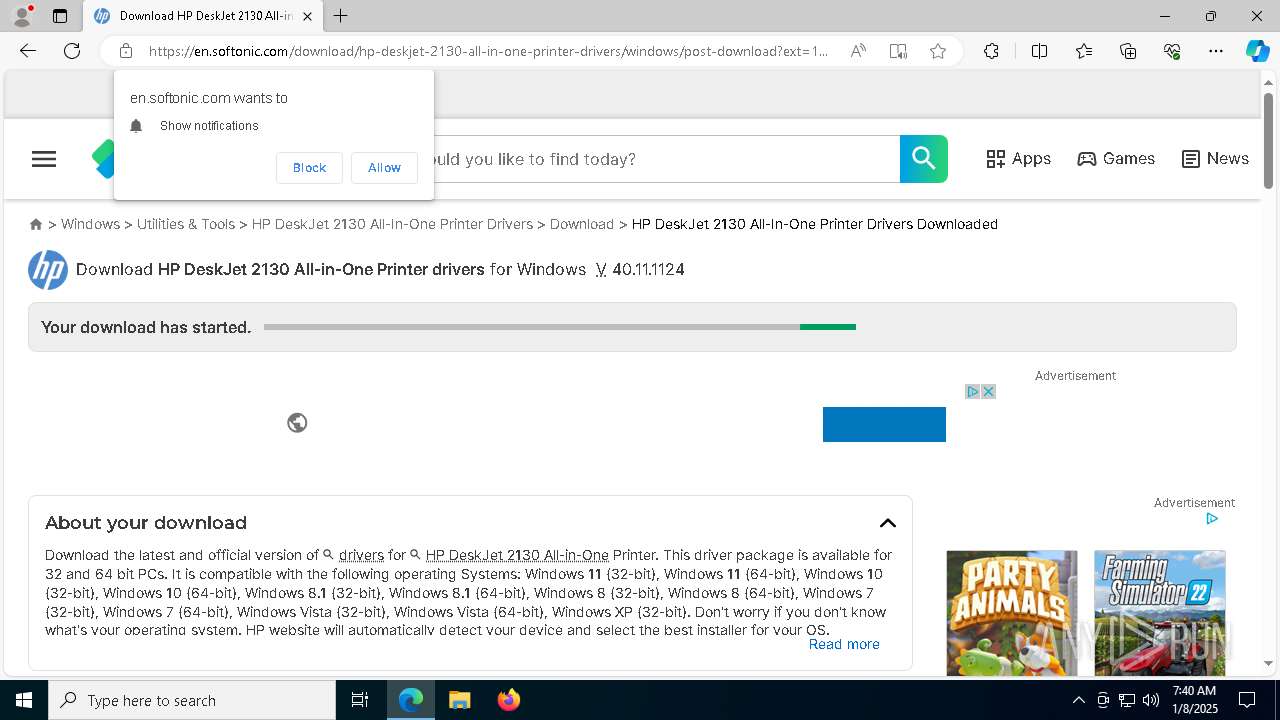The height and width of the screenshot is (720, 1280).
Task: Click the browser profile avatar icon
Action: pos(21,16)
